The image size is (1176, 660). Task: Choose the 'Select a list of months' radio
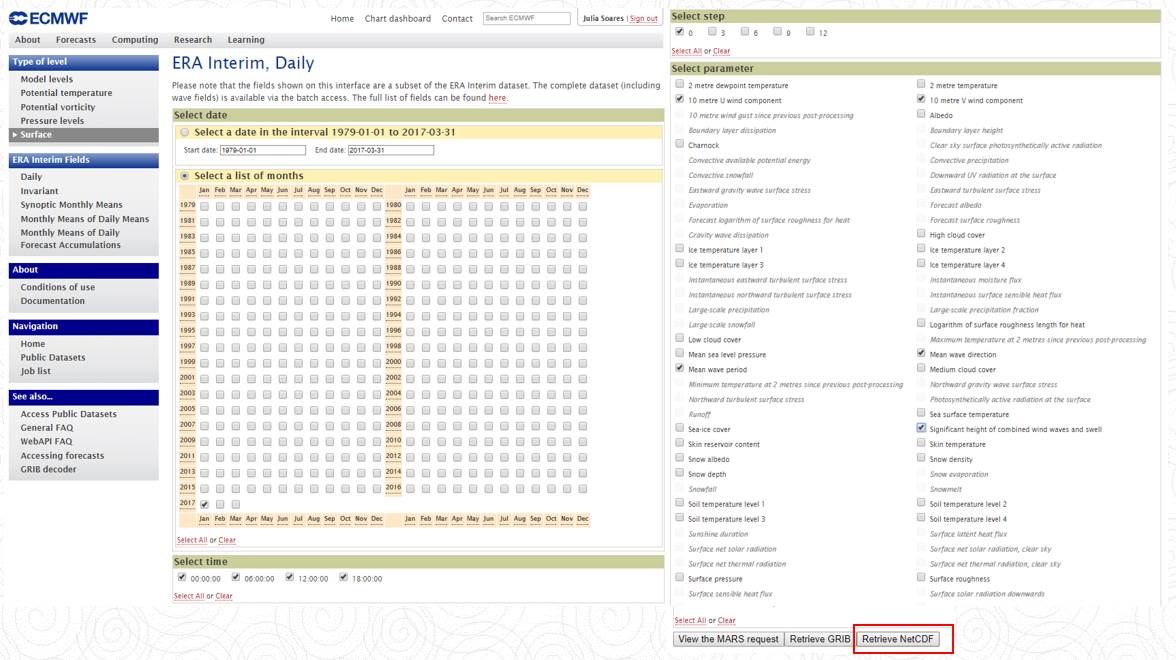pyautogui.click(x=184, y=176)
